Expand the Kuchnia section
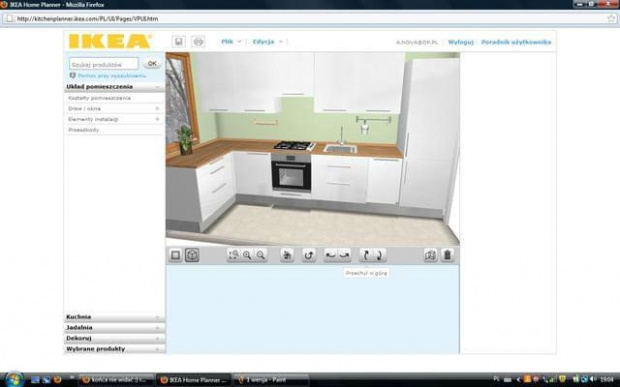 114,317
